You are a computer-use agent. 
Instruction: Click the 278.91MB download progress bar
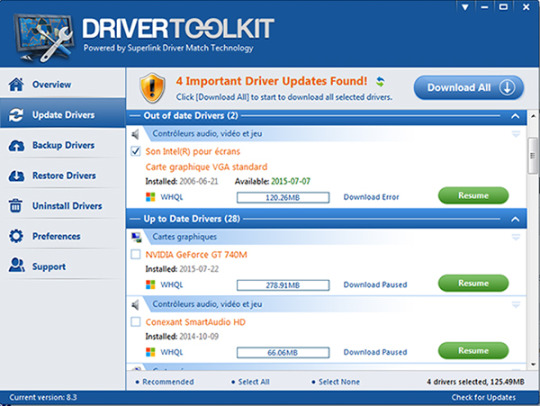click(x=283, y=285)
